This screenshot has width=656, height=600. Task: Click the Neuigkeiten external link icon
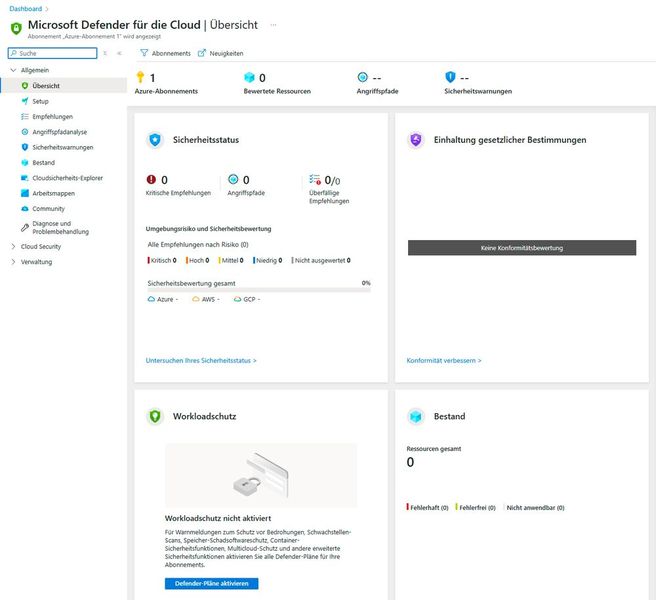pos(202,53)
